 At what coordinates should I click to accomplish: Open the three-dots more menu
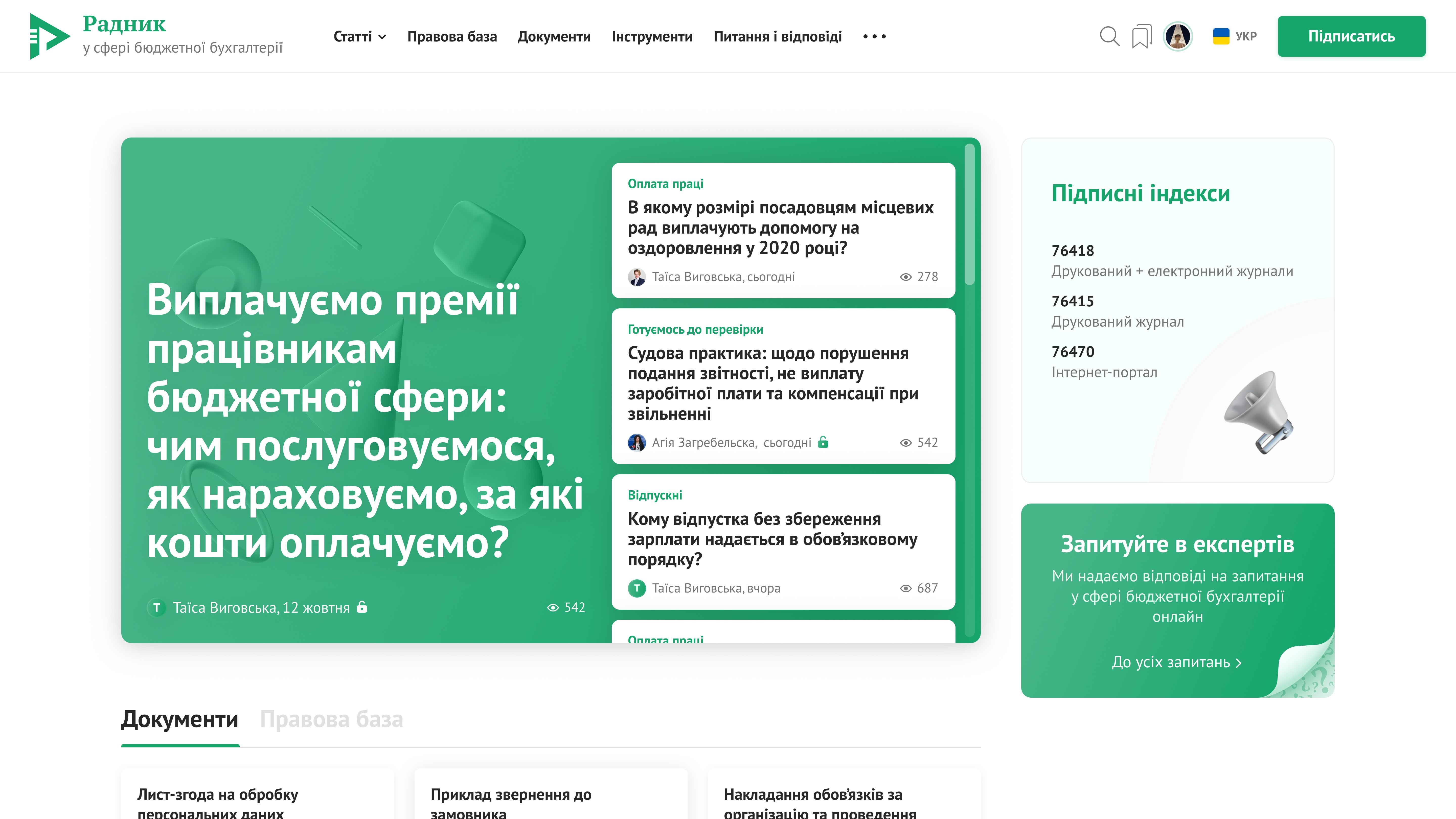[x=874, y=37]
